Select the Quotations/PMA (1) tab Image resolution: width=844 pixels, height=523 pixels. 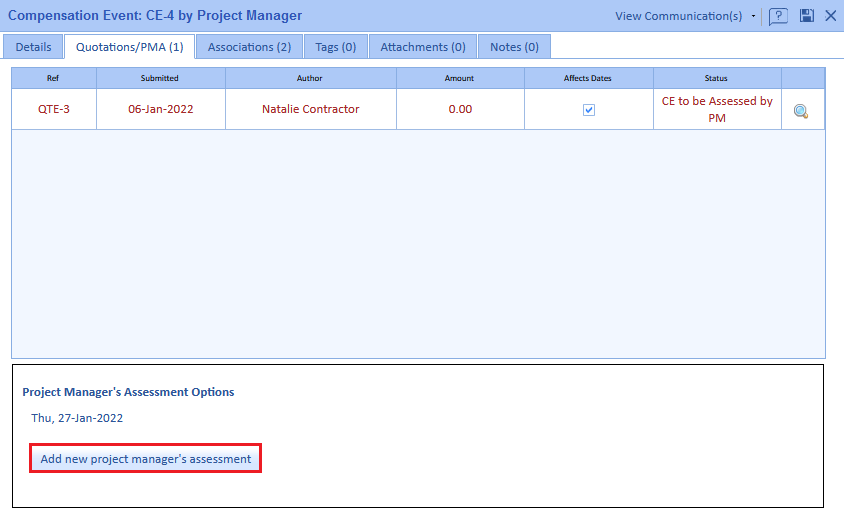click(129, 47)
